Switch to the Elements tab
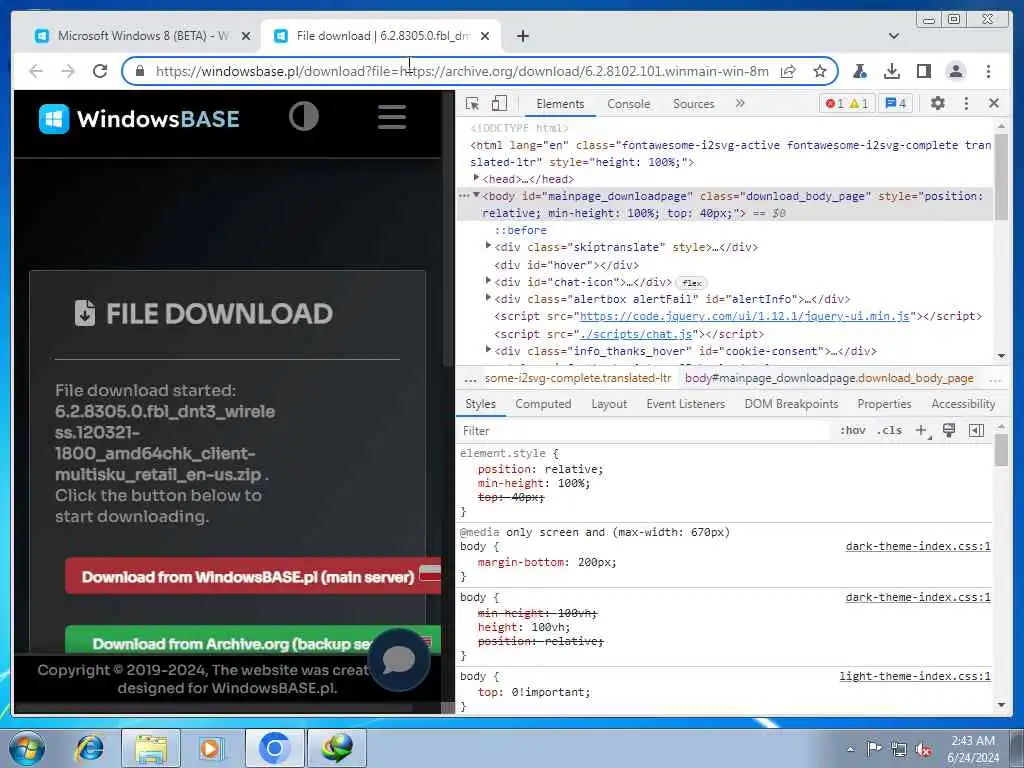1024x768 pixels. 560,103
